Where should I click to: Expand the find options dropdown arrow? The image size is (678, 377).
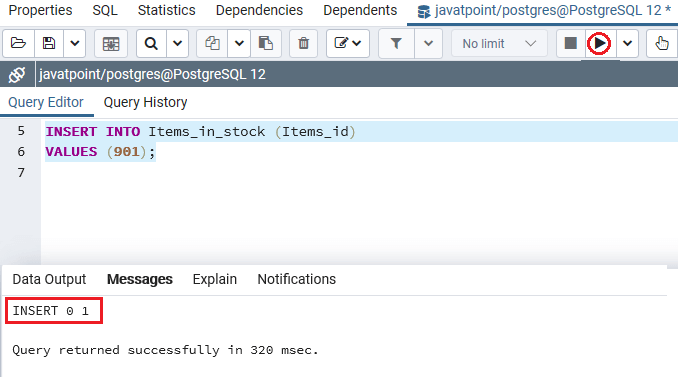point(177,43)
